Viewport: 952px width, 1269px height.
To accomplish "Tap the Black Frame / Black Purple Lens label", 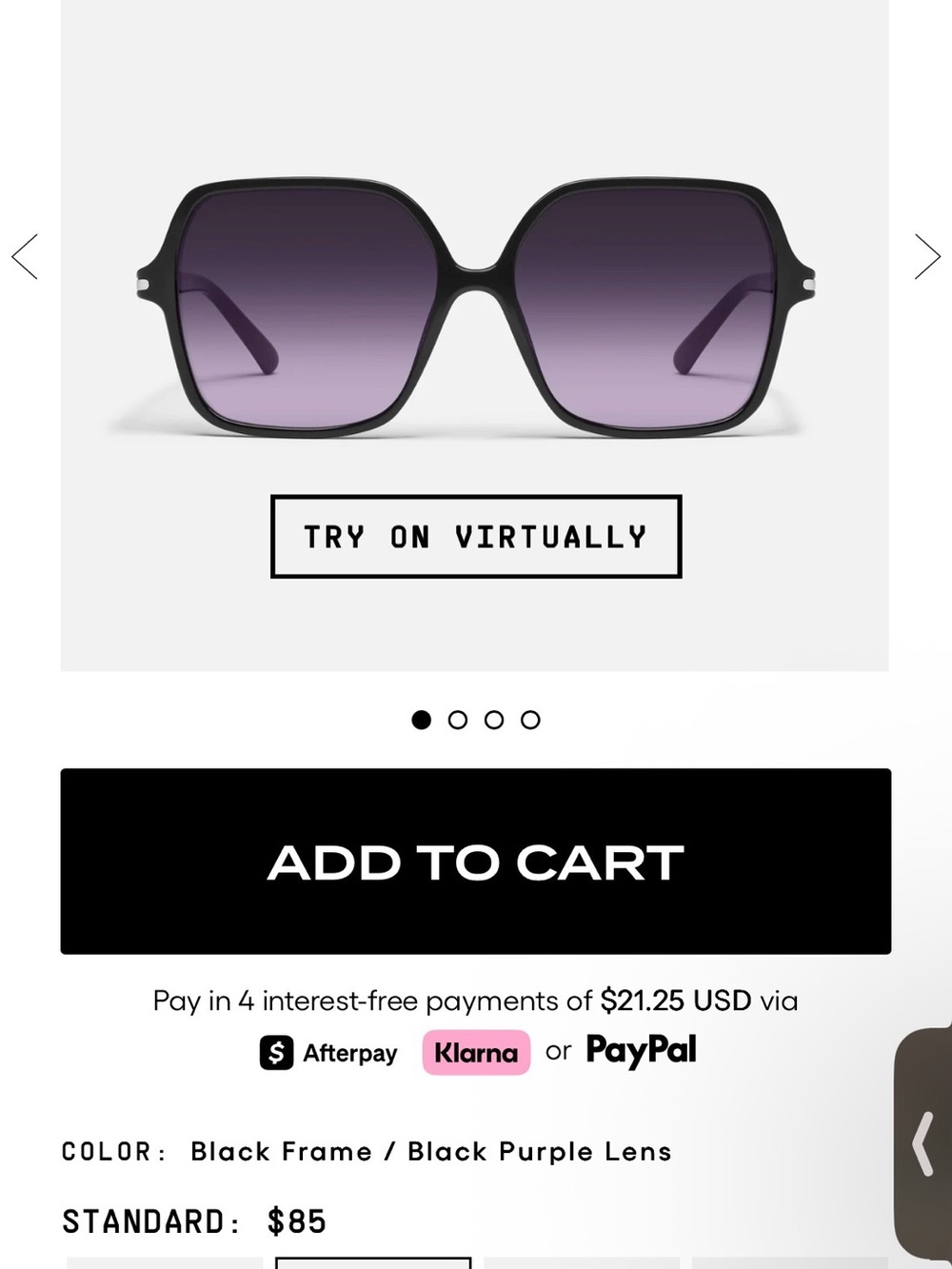I will click(x=431, y=1151).
